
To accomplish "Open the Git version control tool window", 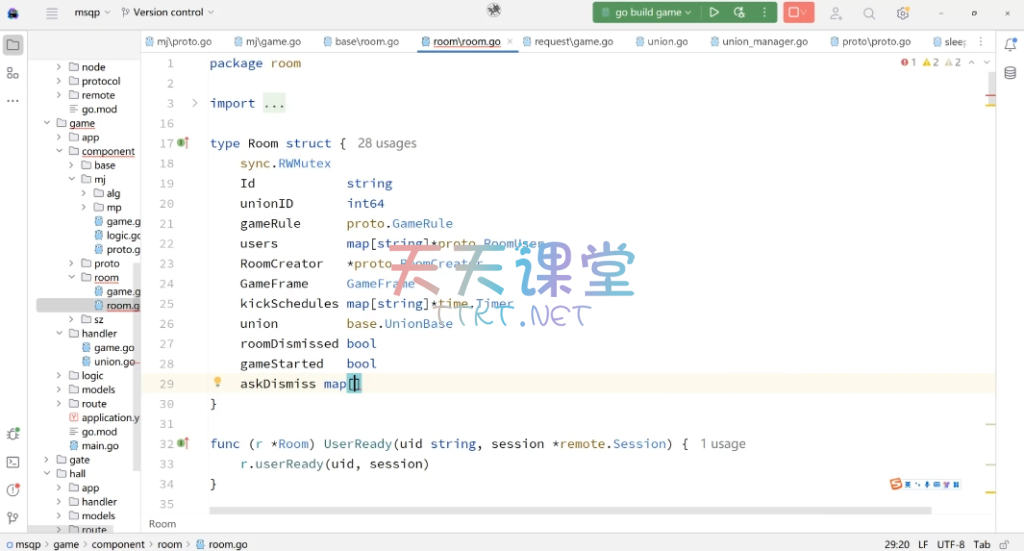I will coord(13,518).
